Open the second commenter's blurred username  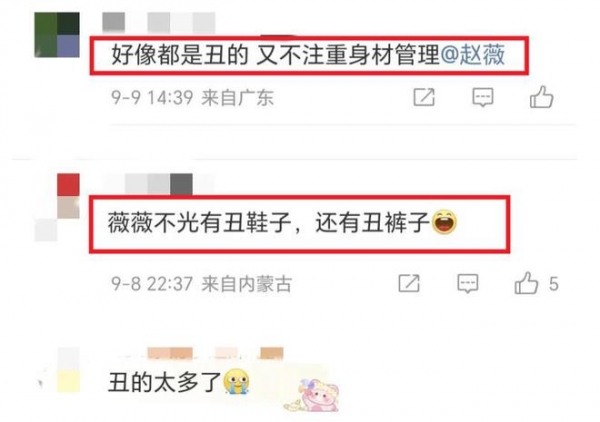(x=159, y=184)
